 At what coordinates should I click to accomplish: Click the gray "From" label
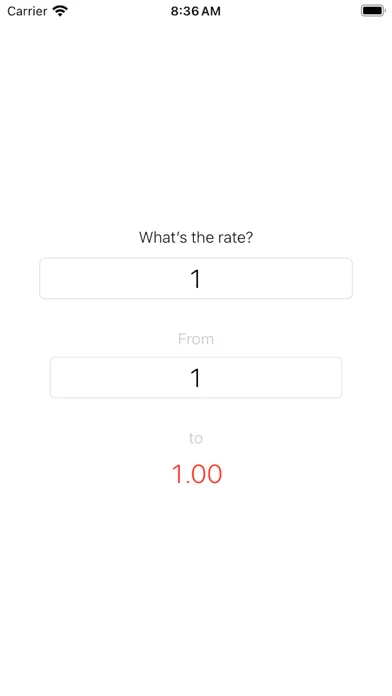(196, 339)
